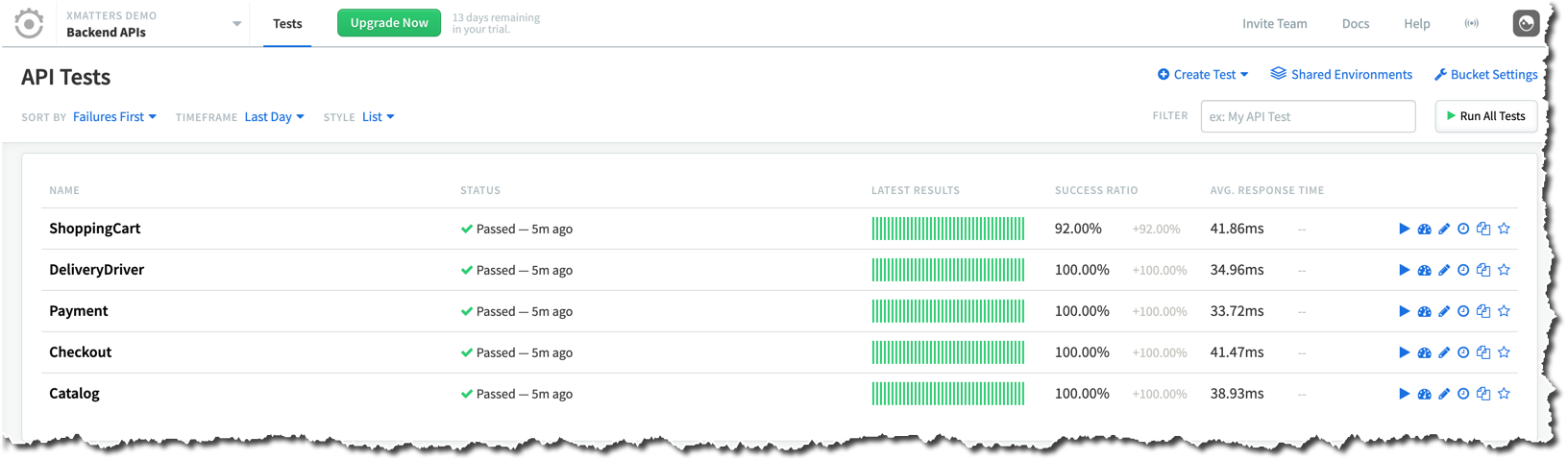1568x460 pixels.
Task: Change the Last Day timeframe dropdown
Action: coord(274,117)
